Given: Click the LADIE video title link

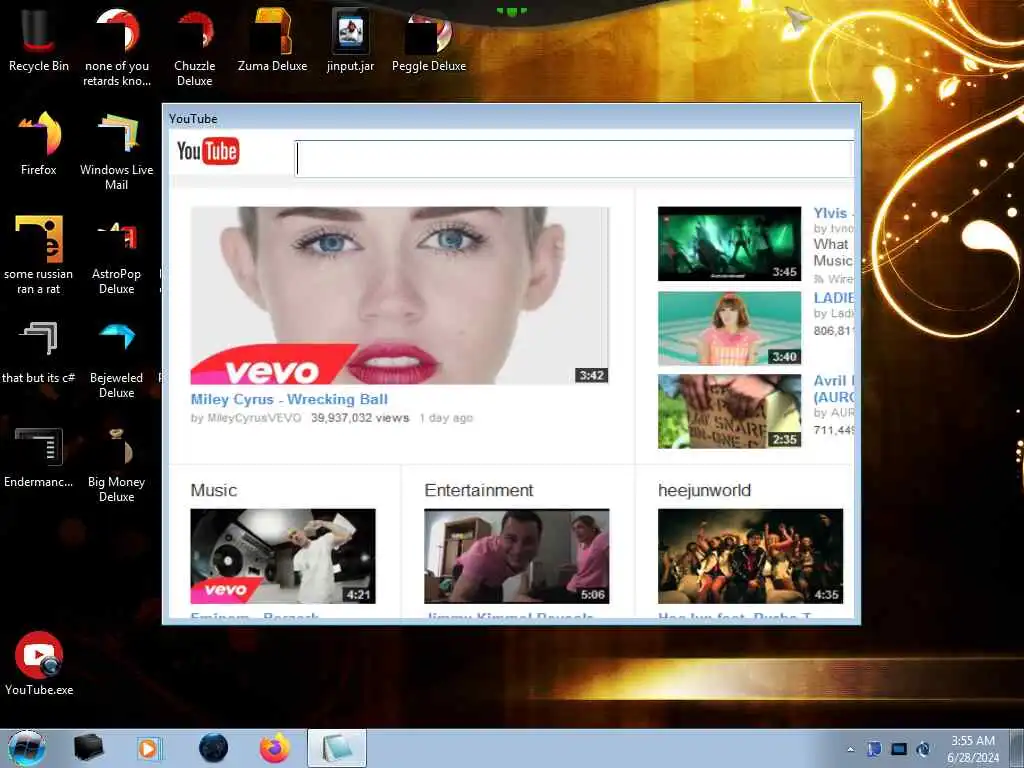Looking at the screenshot, I should [x=833, y=298].
